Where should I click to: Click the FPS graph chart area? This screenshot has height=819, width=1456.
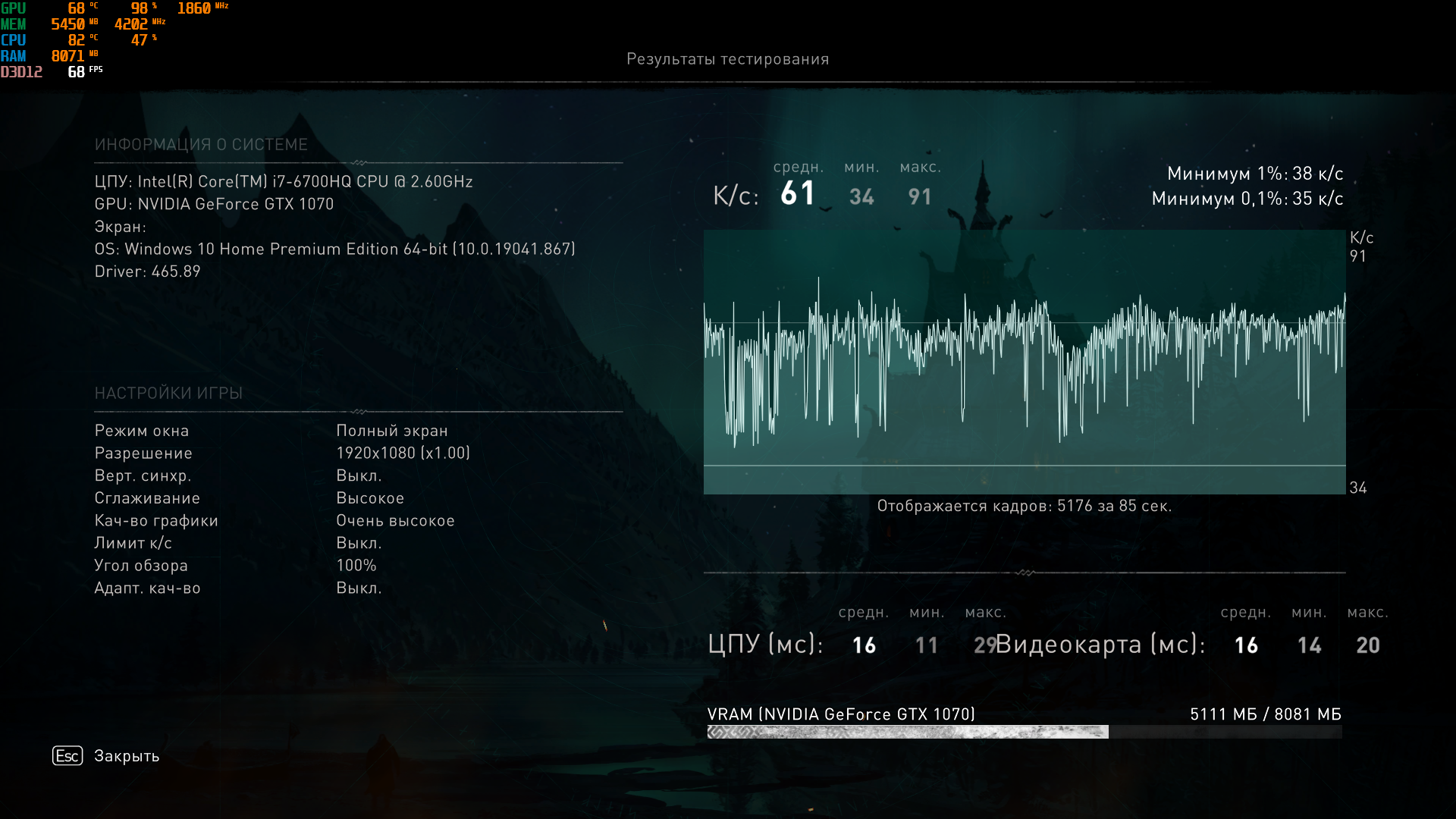pos(1024,362)
